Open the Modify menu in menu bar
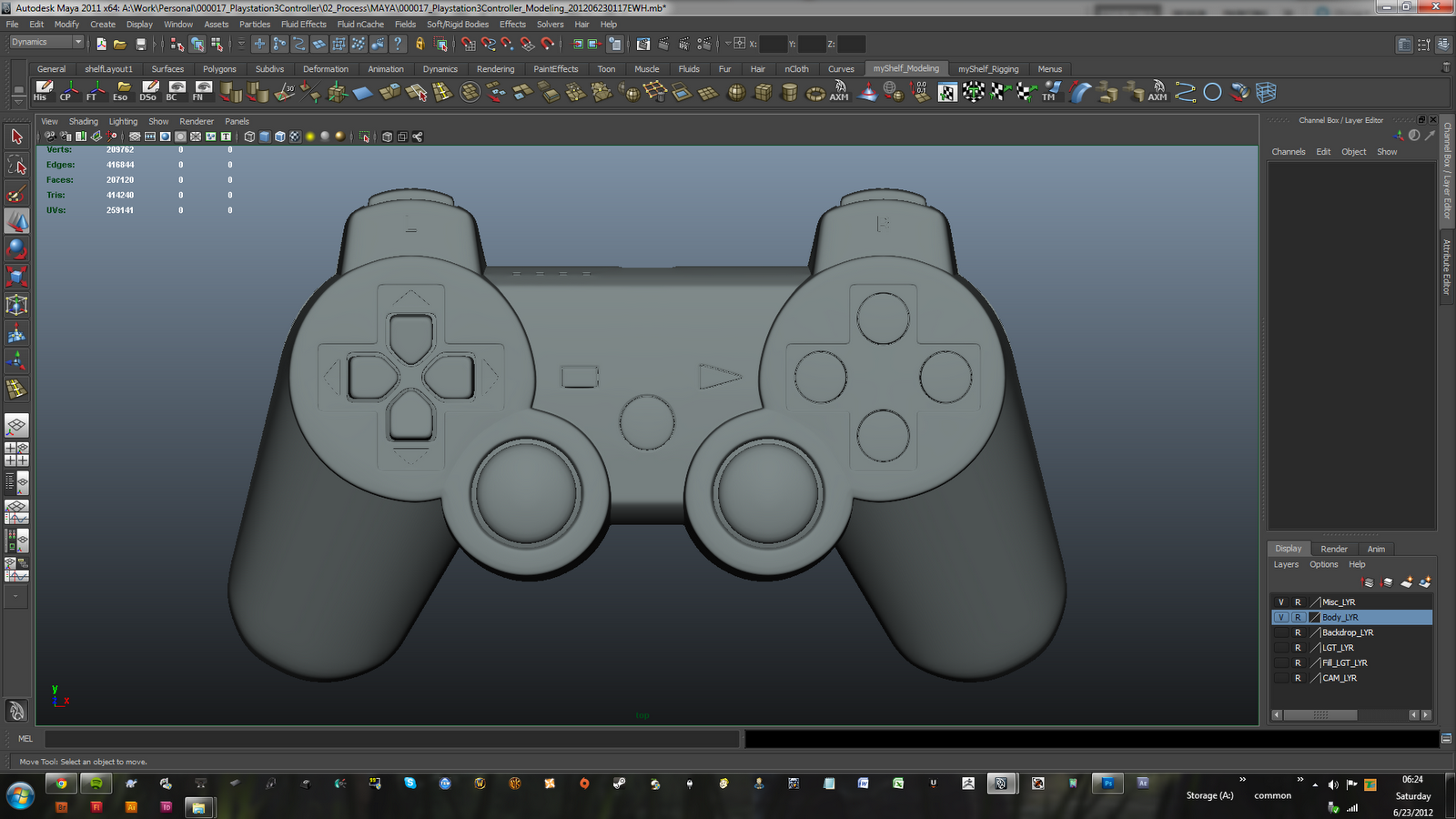Screen dimensions: 1456x819 click(x=66, y=25)
